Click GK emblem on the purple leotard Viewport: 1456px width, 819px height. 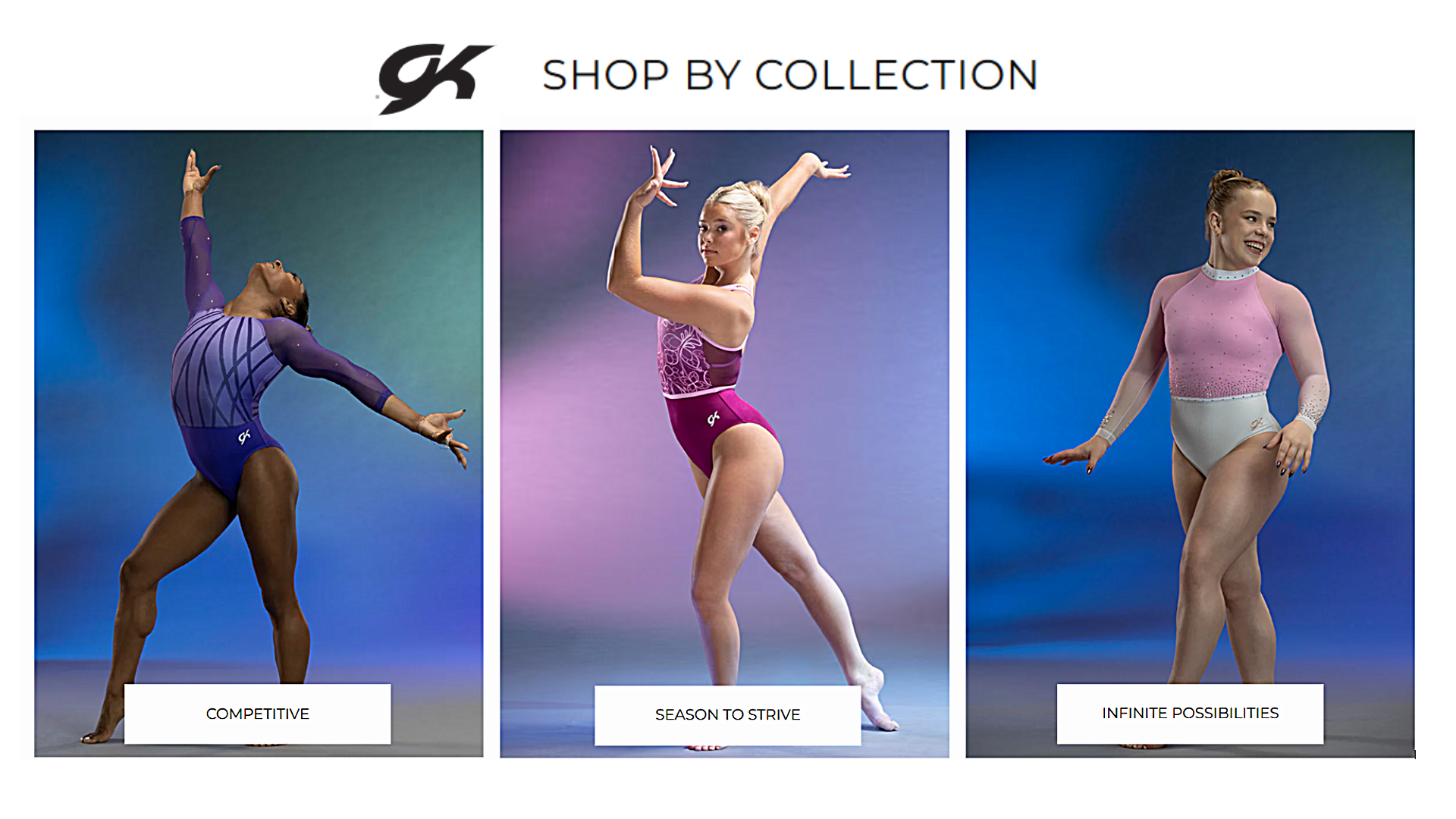pyautogui.click(x=244, y=437)
